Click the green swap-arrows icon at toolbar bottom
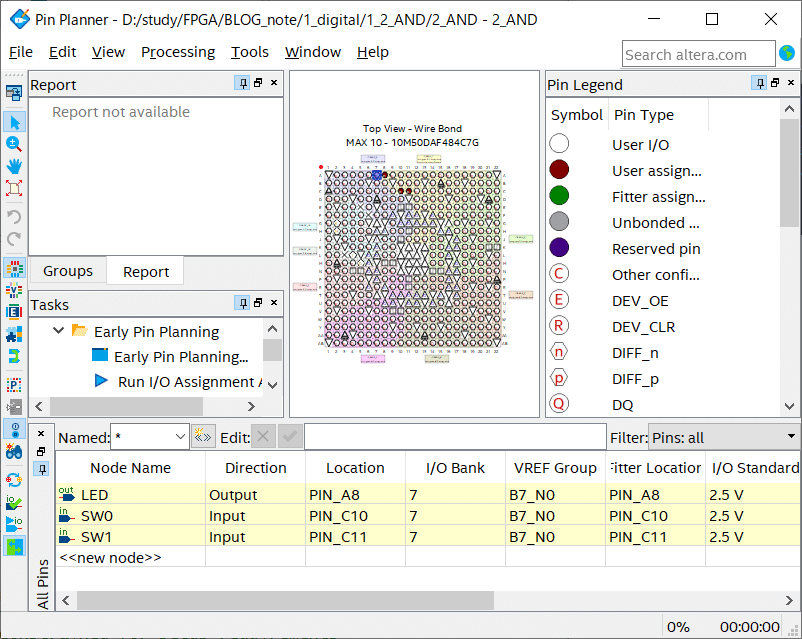Image resolution: width=802 pixels, height=639 pixels. [14, 546]
